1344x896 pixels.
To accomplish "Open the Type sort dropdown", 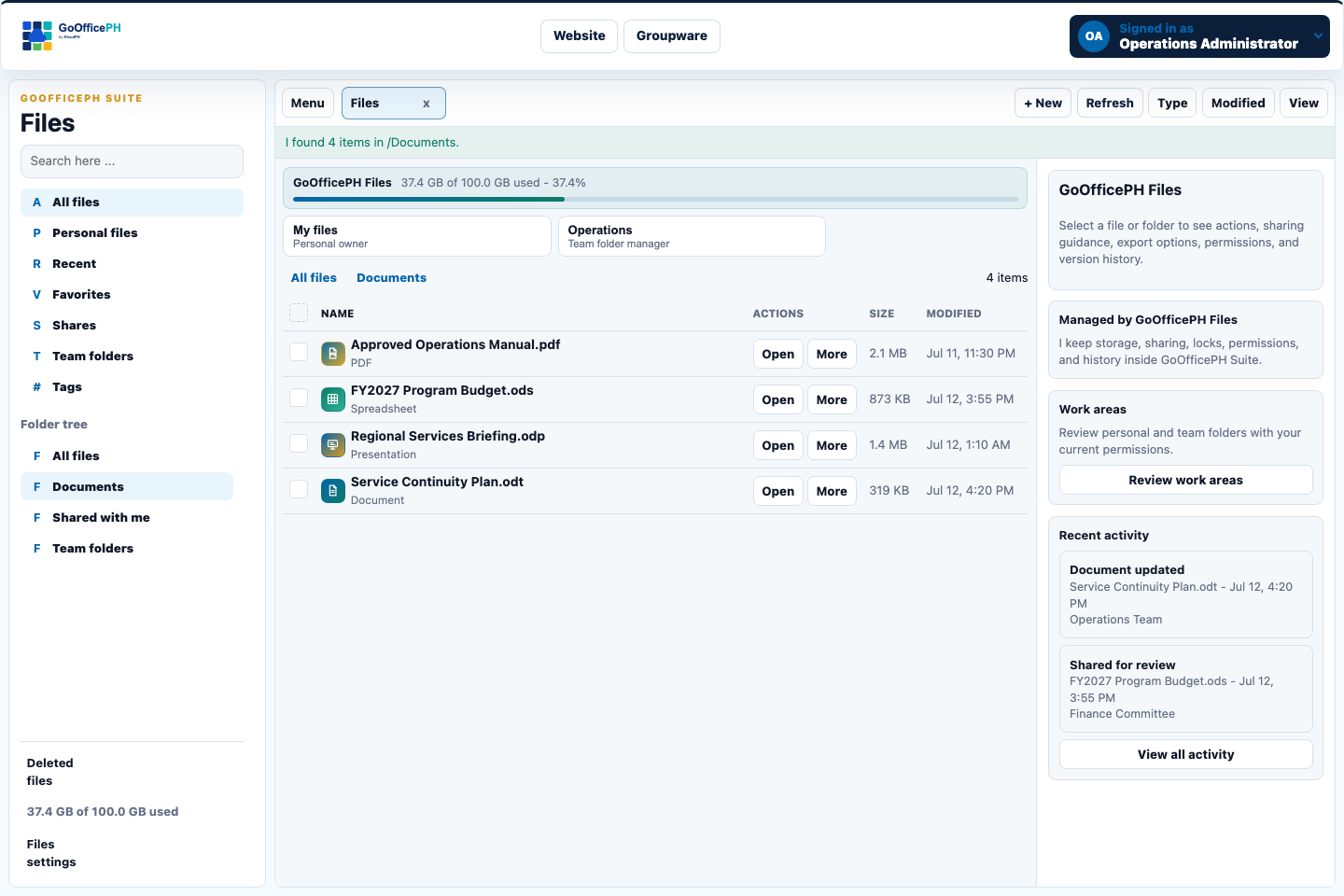I will coord(1172,103).
